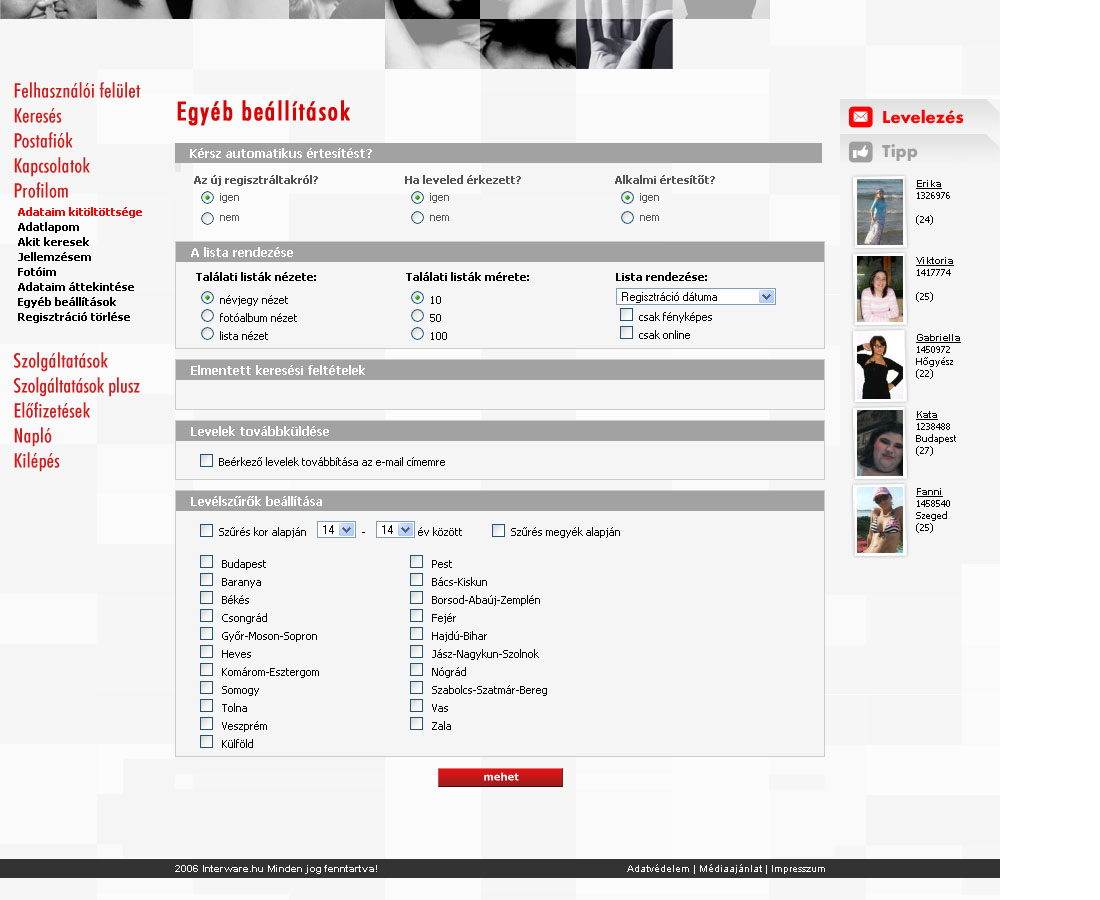Open 'Adataim áttekintése' submenu link
Image resolution: width=1100 pixels, height=900 pixels.
click(x=76, y=287)
